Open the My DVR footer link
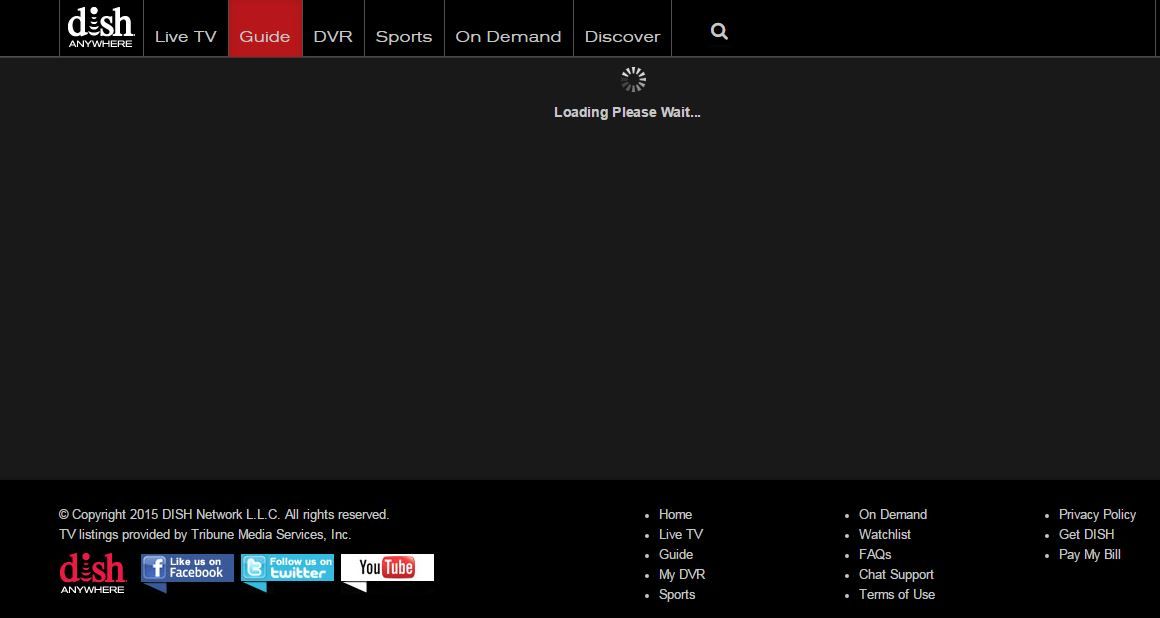The image size is (1160, 618). [682, 574]
